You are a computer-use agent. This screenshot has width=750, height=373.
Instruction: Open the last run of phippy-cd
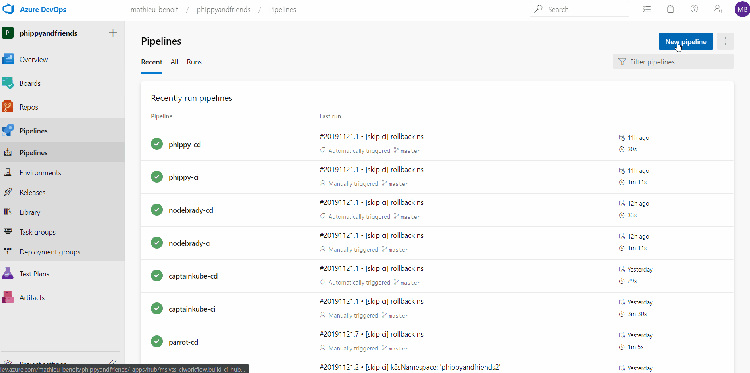[371, 137]
